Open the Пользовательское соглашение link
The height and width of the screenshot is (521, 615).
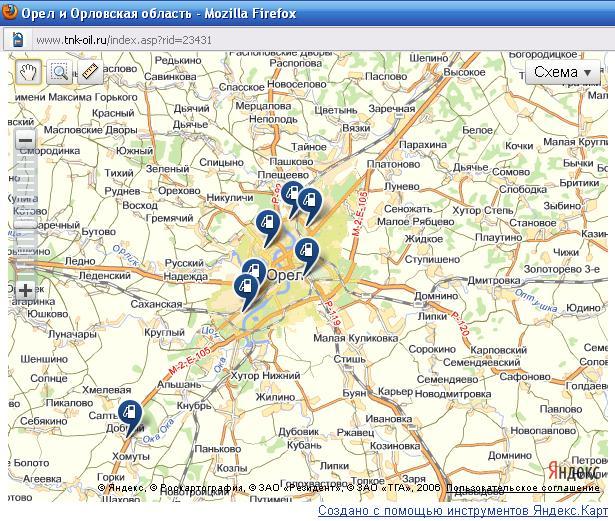(x=525, y=488)
